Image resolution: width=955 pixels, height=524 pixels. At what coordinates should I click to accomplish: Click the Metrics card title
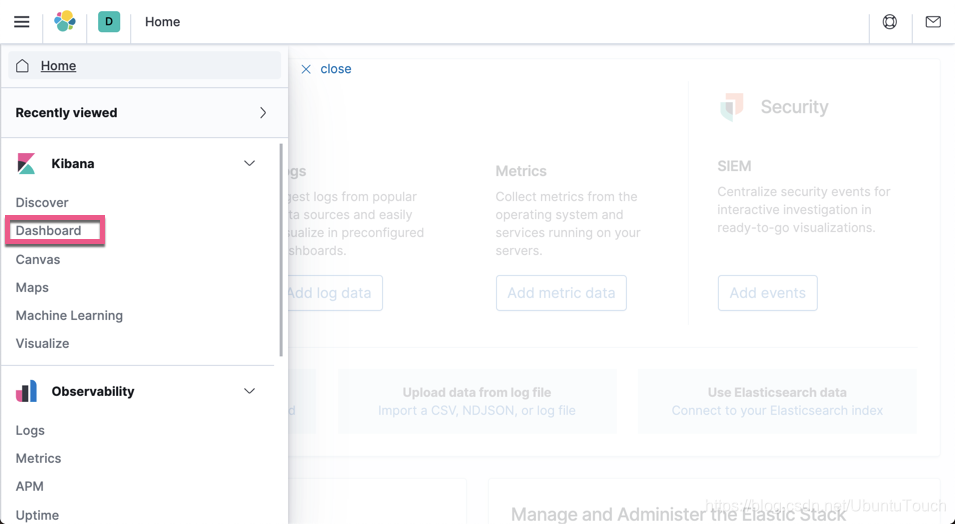tap(521, 171)
